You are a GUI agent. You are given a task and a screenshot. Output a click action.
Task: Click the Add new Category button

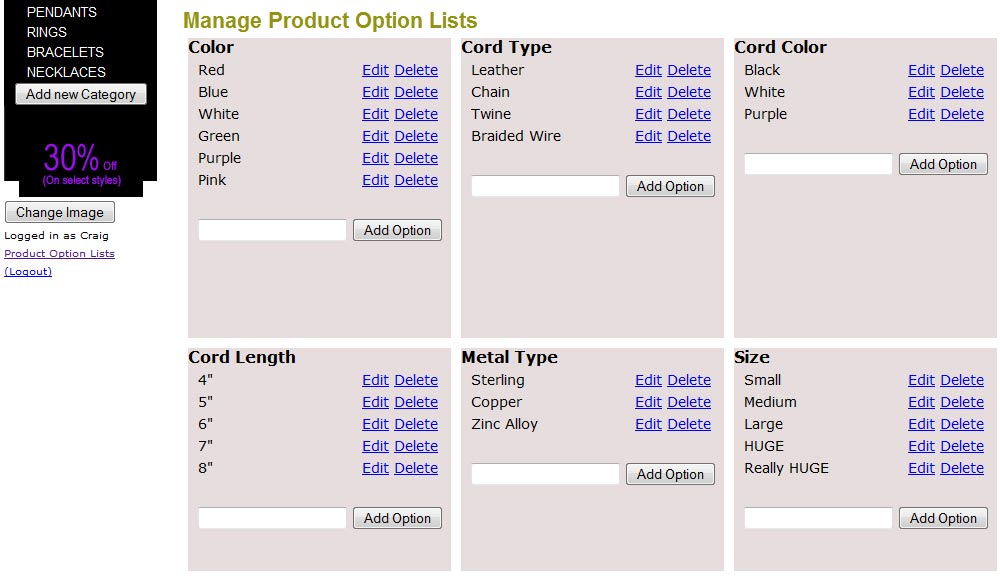click(x=81, y=94)
